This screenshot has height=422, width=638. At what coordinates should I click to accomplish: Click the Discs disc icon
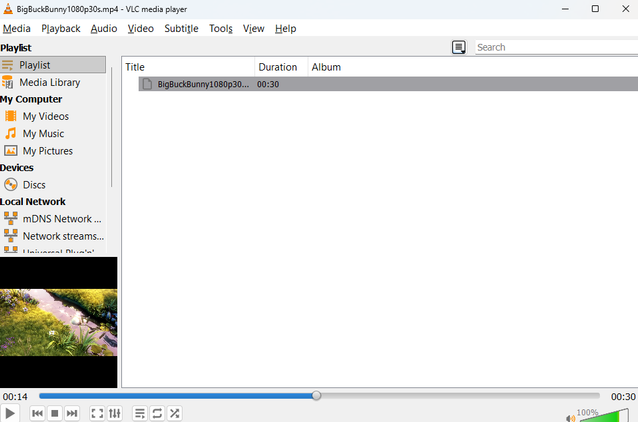coord(11,185)
